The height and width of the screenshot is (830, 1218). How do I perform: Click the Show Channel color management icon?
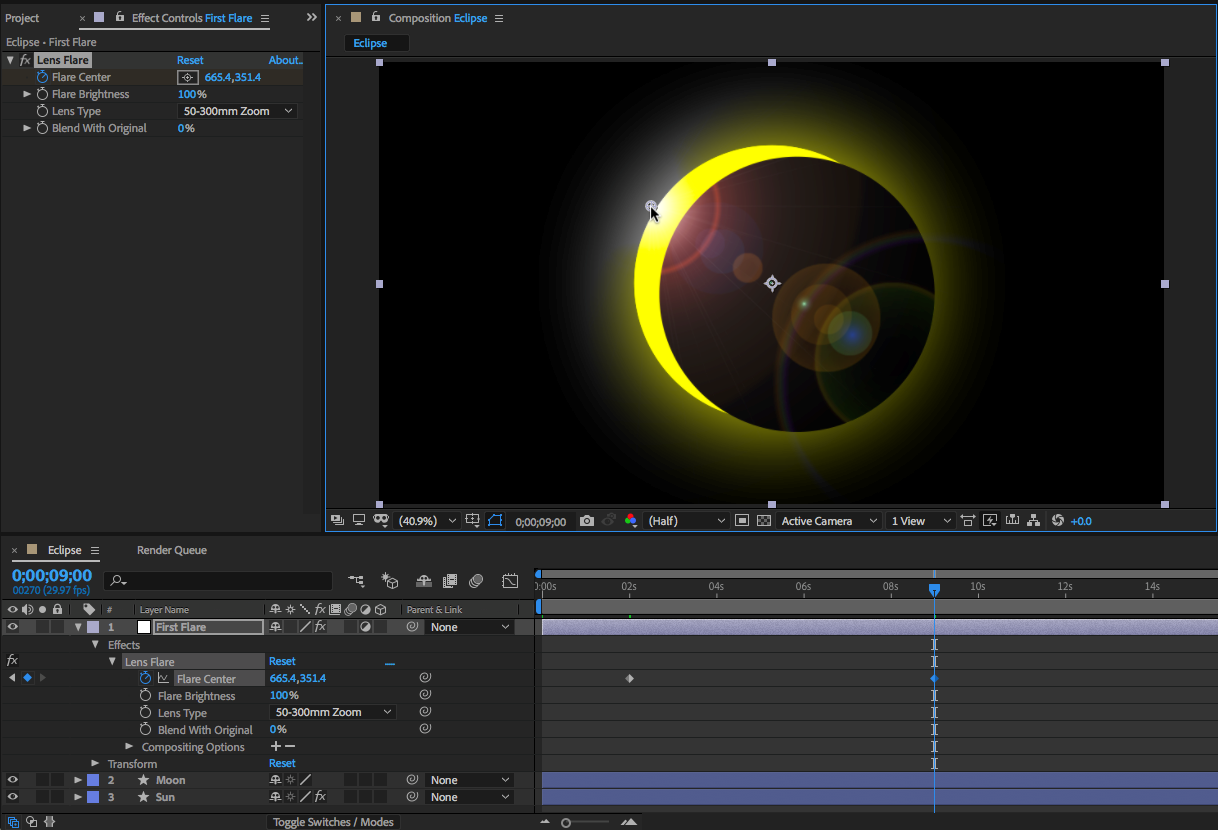coord(630,521)
